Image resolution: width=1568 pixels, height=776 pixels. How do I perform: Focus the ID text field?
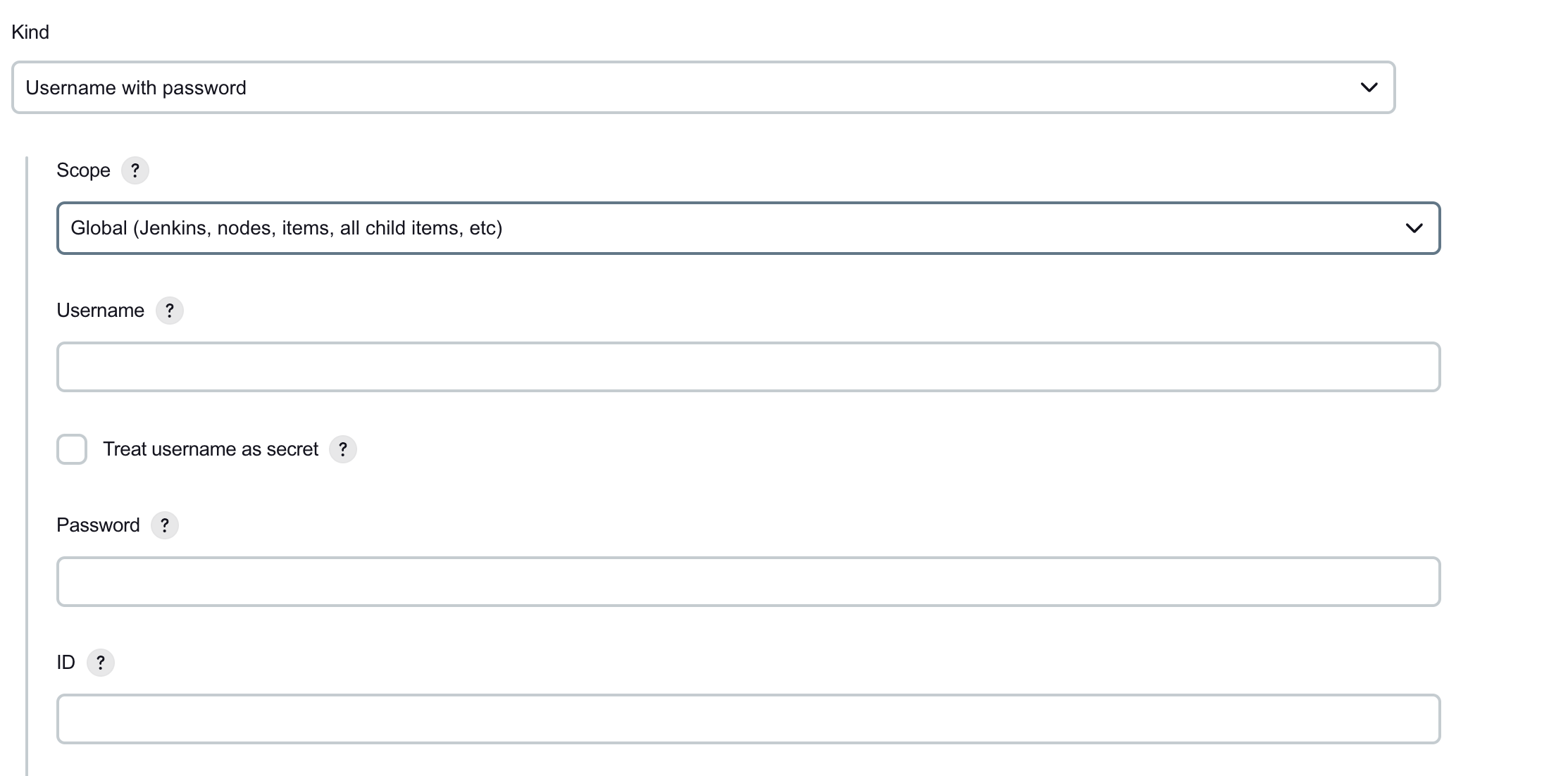tap(748, 719)
